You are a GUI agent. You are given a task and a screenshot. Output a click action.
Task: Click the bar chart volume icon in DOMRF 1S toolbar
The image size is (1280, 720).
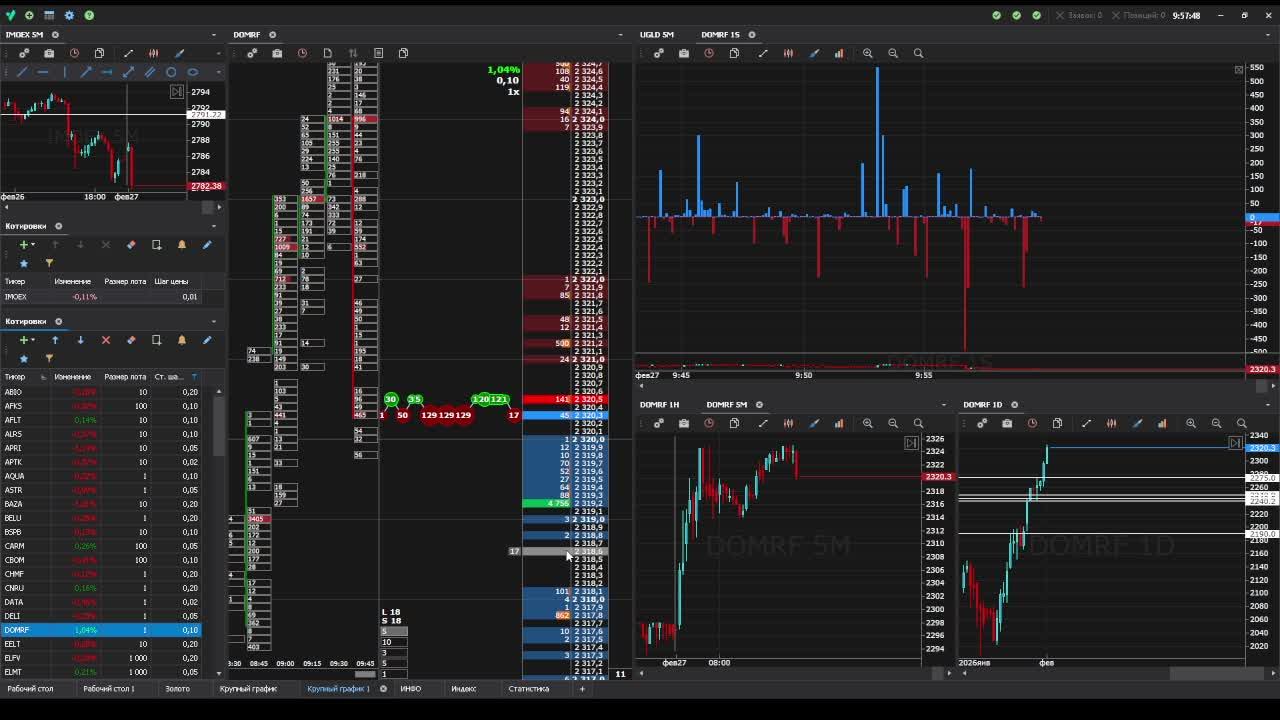pyautogui.click(x=839, y=53)
